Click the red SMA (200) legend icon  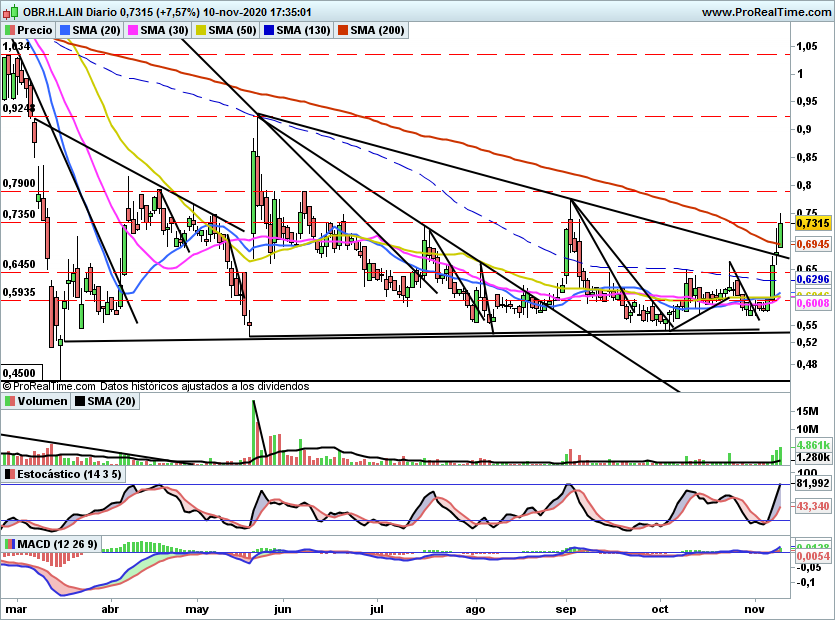[x=343, y=30]
